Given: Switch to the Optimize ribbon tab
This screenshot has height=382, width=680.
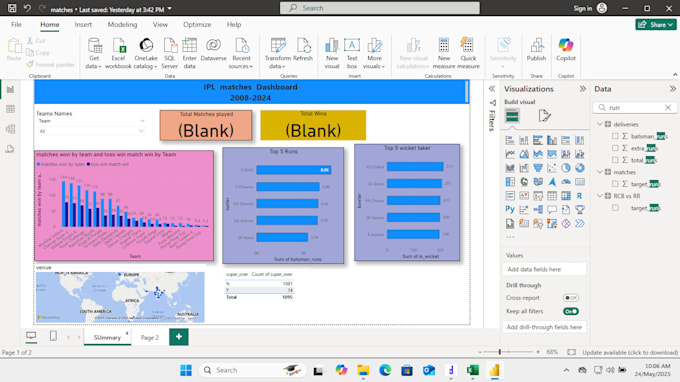Looking at the screenshot, I should [x=197, y=25].
